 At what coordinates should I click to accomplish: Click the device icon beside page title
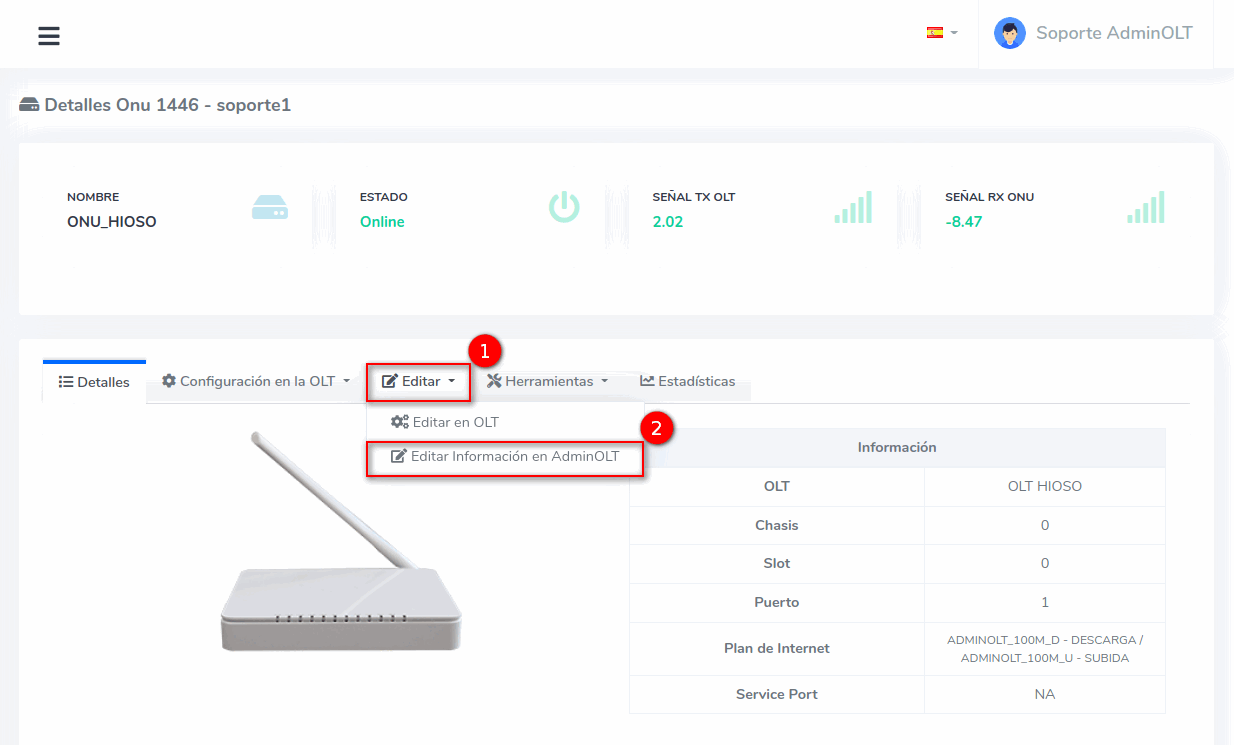pyautogui.click(x=29, y=105)
